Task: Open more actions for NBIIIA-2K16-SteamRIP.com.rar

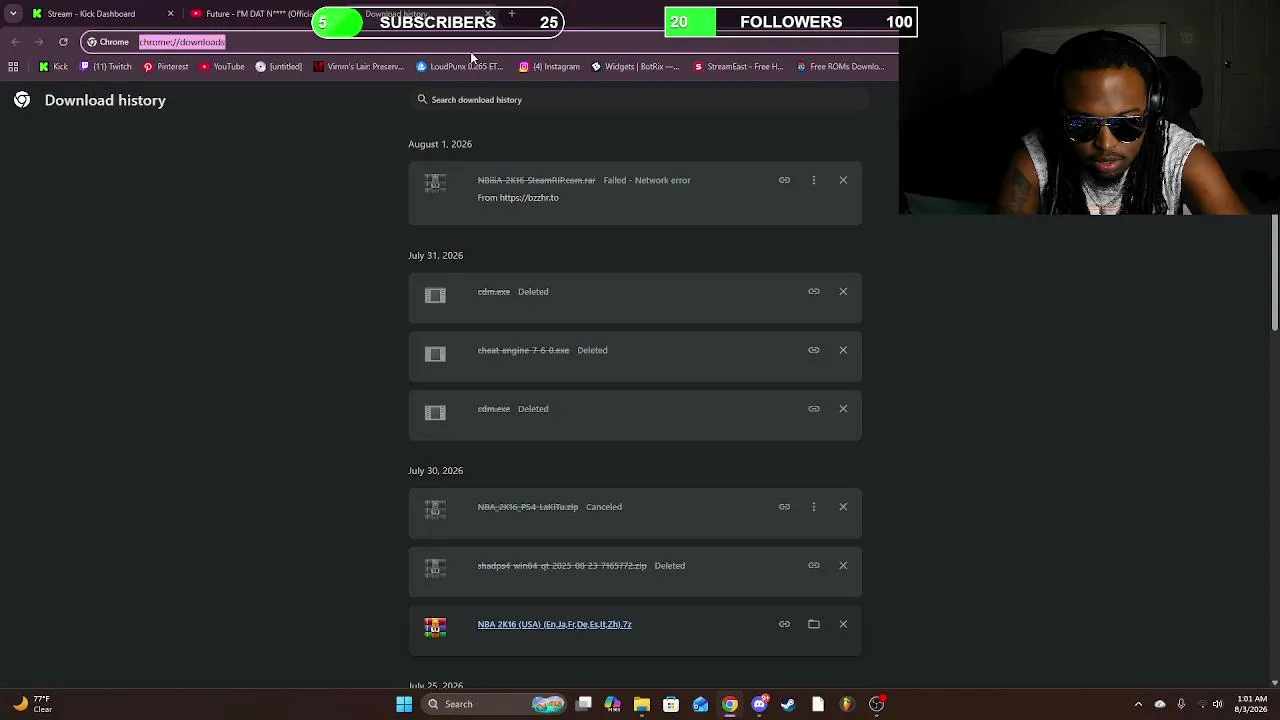Action: (814, 180)
